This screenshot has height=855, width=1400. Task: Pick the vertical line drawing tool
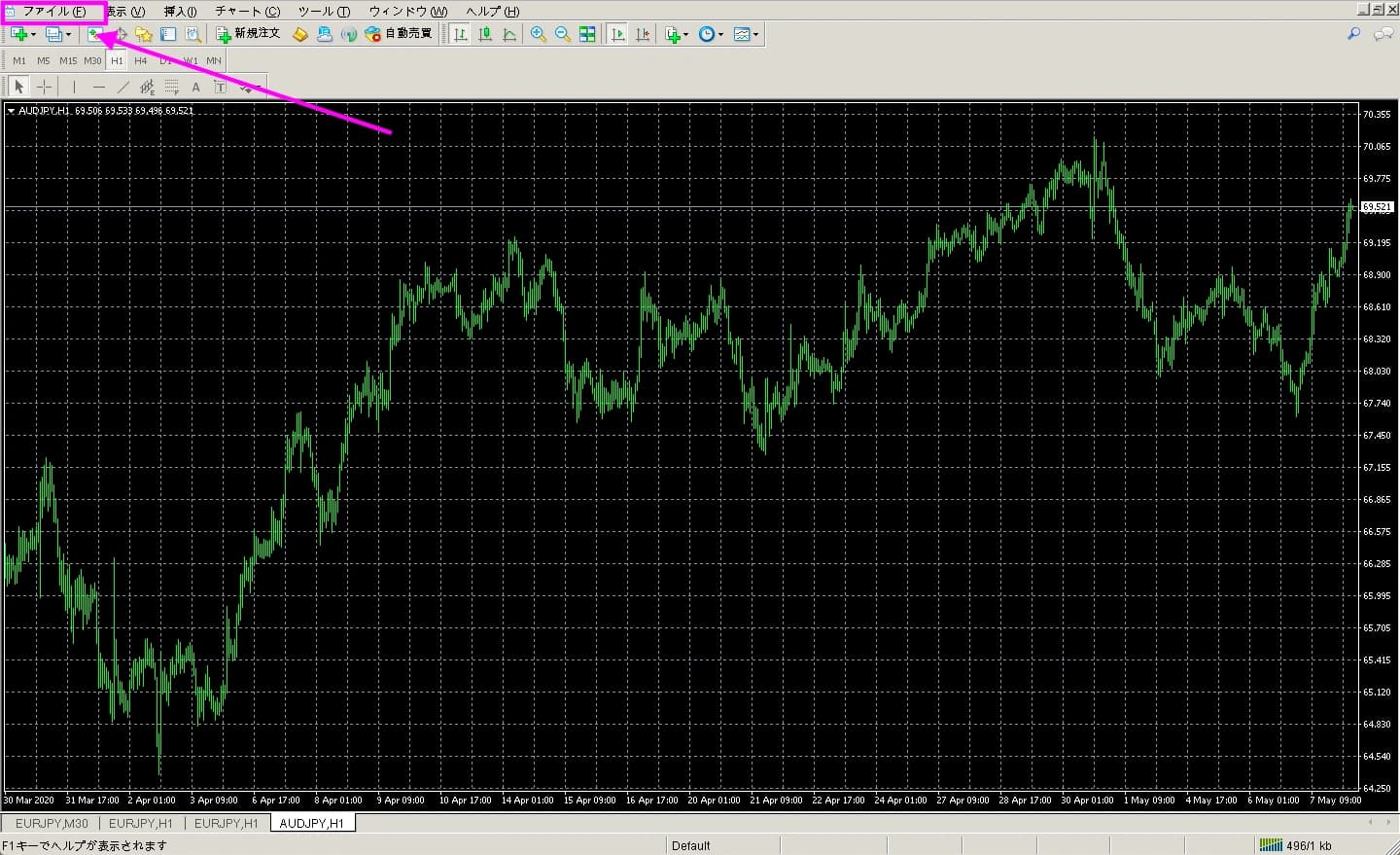[74, 88]
